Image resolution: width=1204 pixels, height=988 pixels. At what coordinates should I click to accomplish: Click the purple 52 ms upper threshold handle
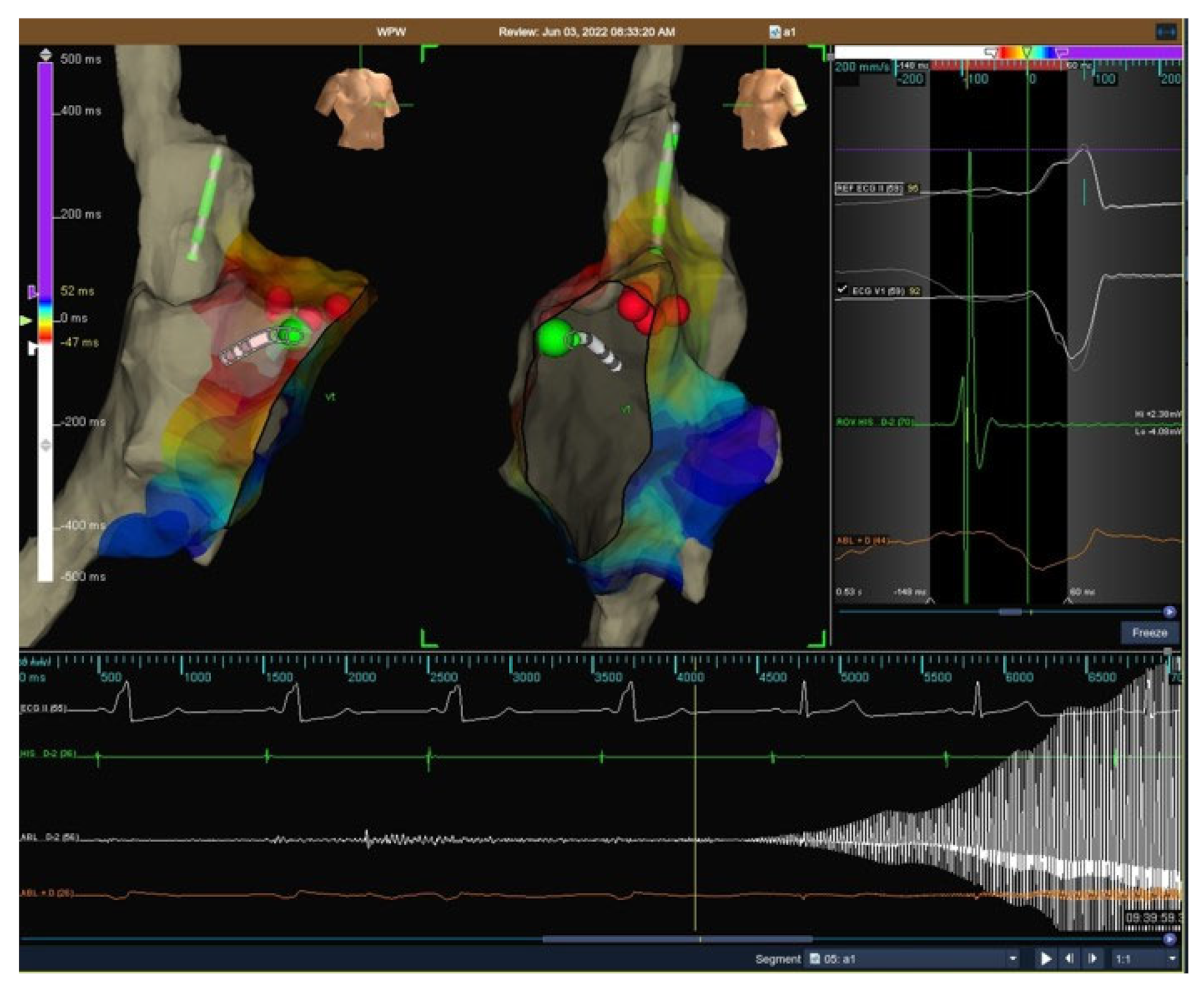click(x=32, y=292)
